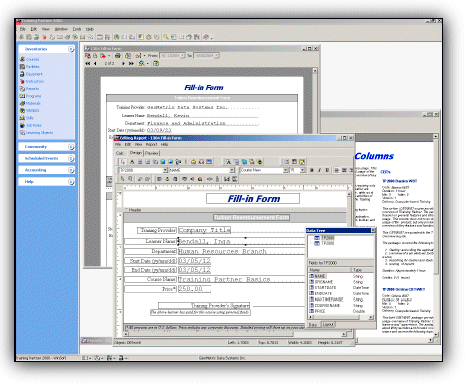Click the key icon in main toolbar
The image size is (465, 386).
165,37
